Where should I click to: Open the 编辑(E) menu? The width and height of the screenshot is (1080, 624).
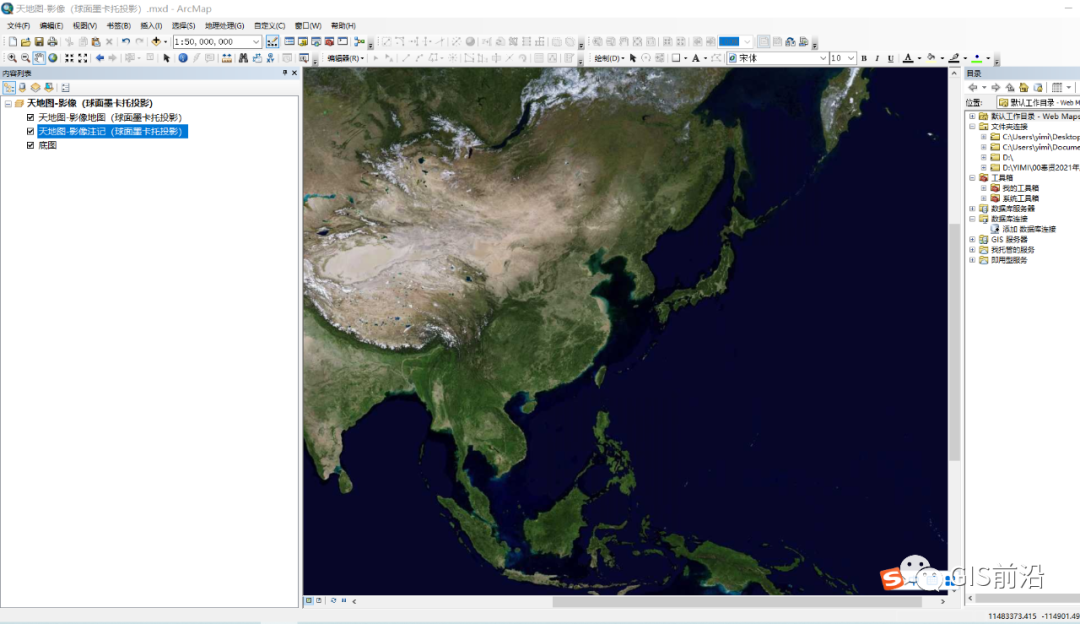click(51, 26)
